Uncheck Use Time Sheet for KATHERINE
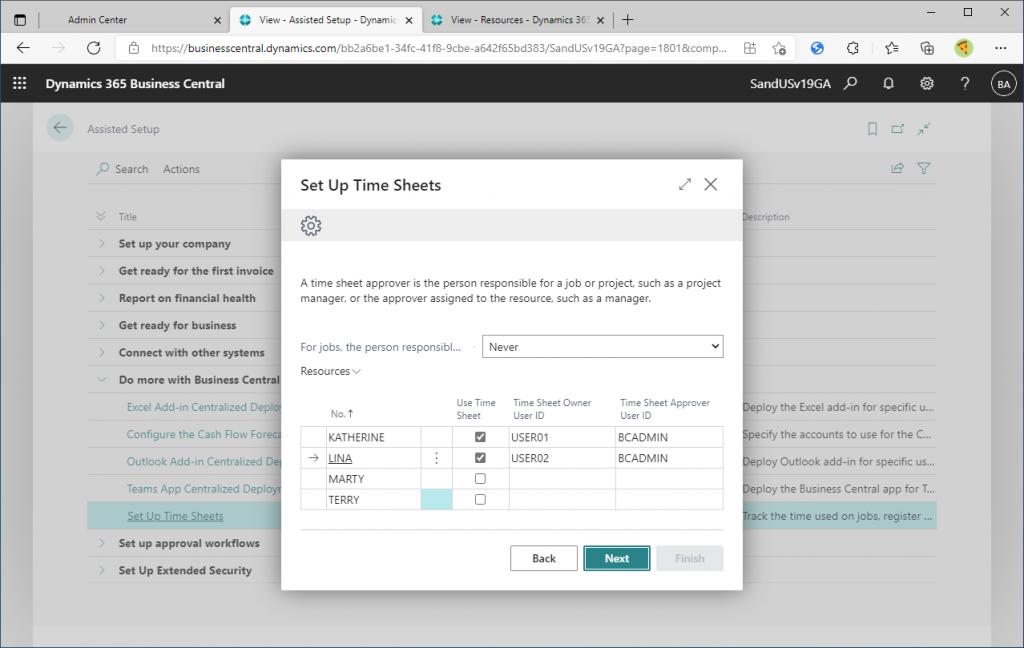This screenshot has height=648, width=1024. pyautogui.click(x=480, y=437)
